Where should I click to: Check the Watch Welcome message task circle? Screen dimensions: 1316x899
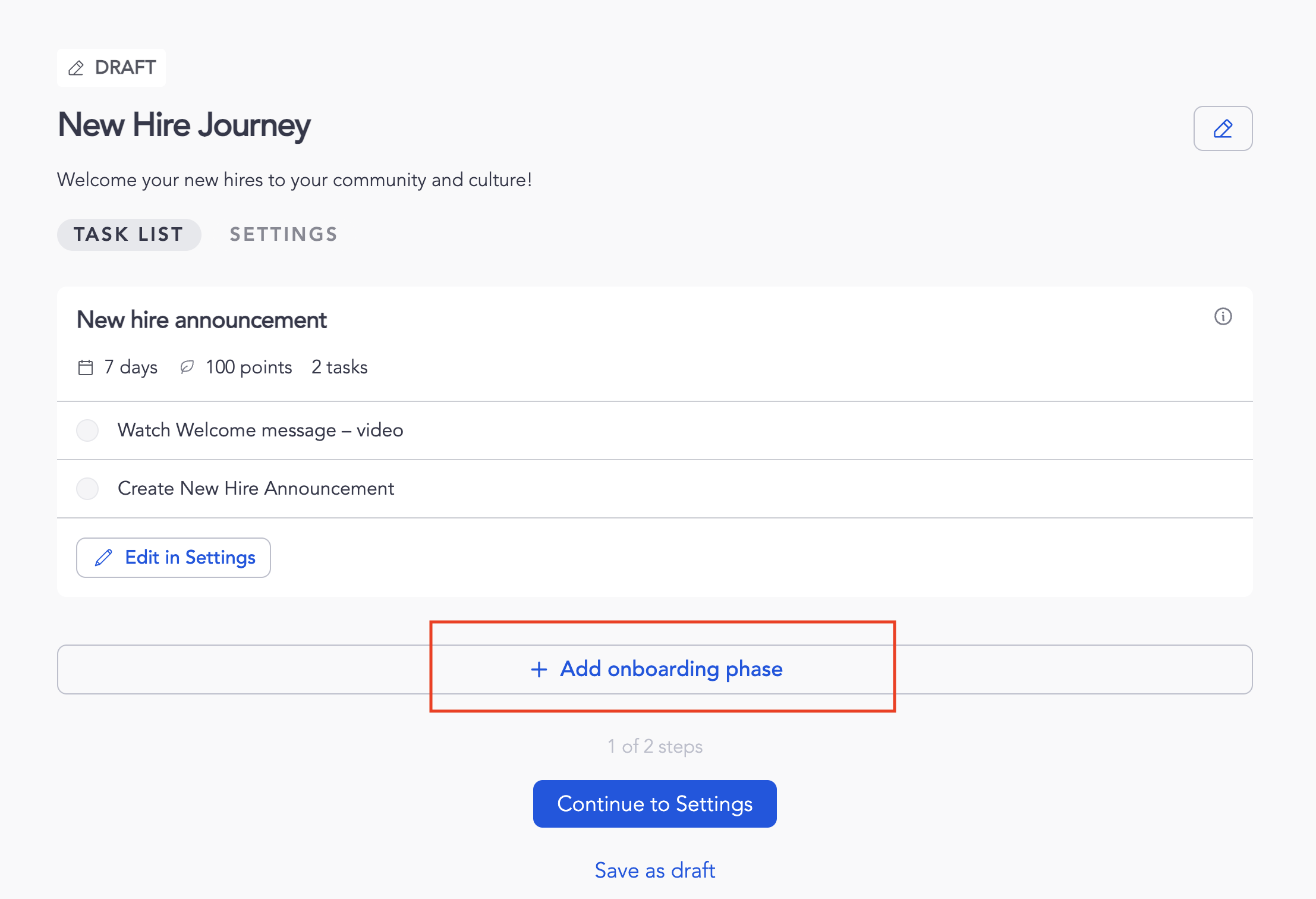pos(87,430)
